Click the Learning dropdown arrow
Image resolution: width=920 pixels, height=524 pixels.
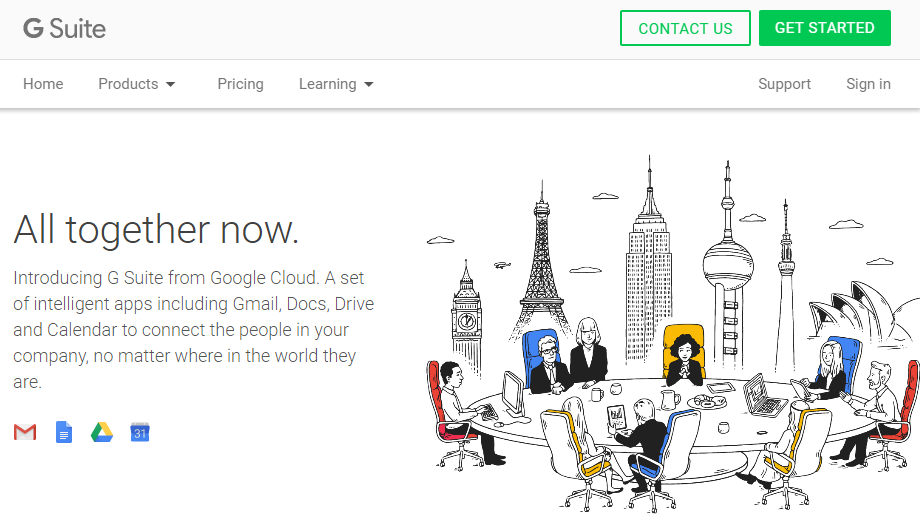pyautogui.click(x=369, y=84)
